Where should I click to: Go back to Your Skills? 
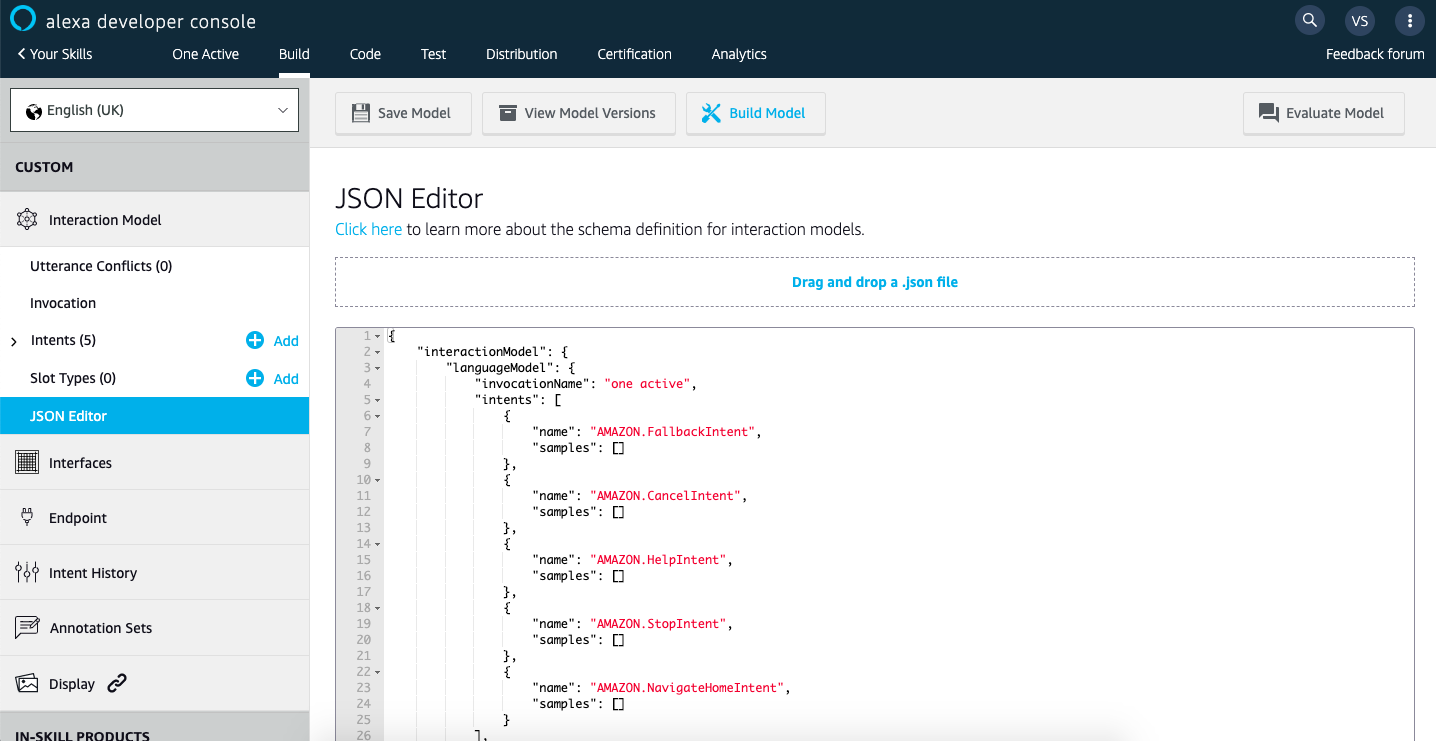click(x=55, y=54)
